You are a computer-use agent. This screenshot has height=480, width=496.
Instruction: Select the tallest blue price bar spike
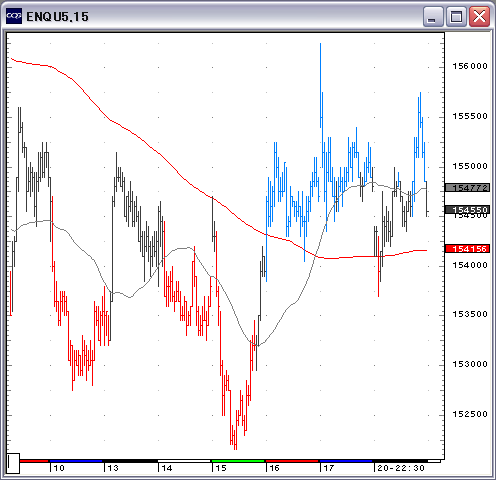click(321, 85)
